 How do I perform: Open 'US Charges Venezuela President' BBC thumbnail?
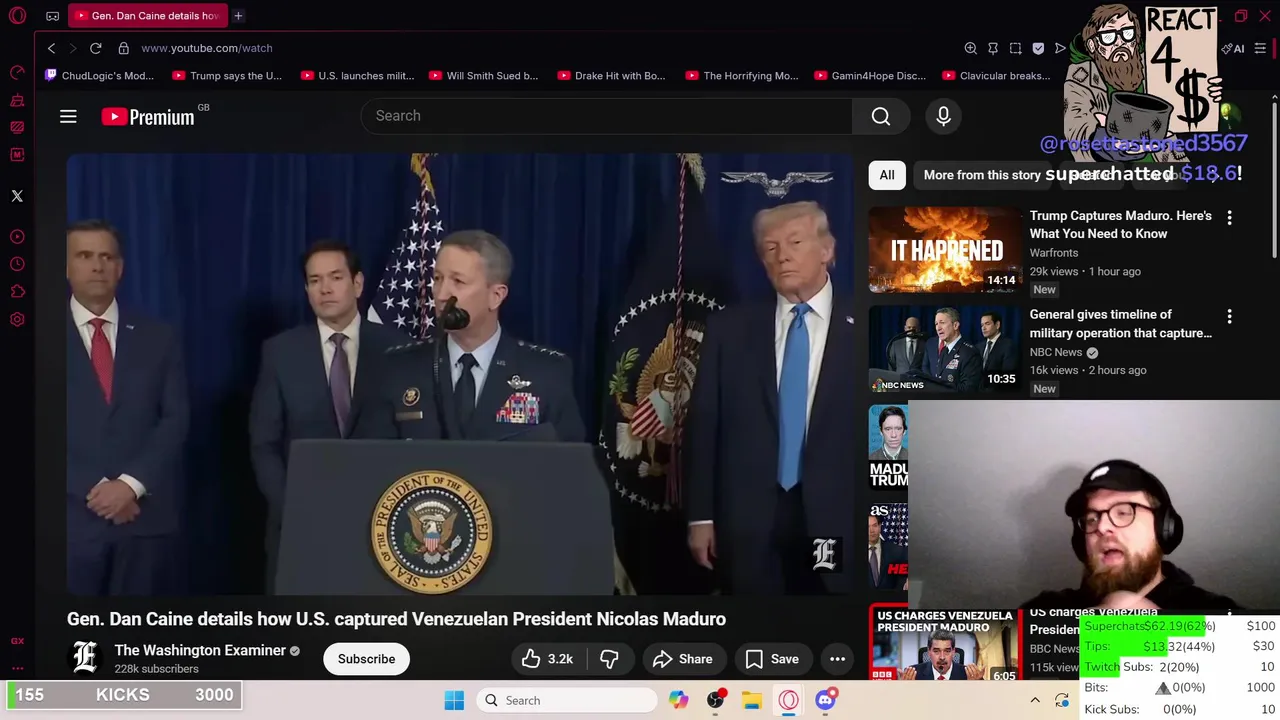[944, 644]
